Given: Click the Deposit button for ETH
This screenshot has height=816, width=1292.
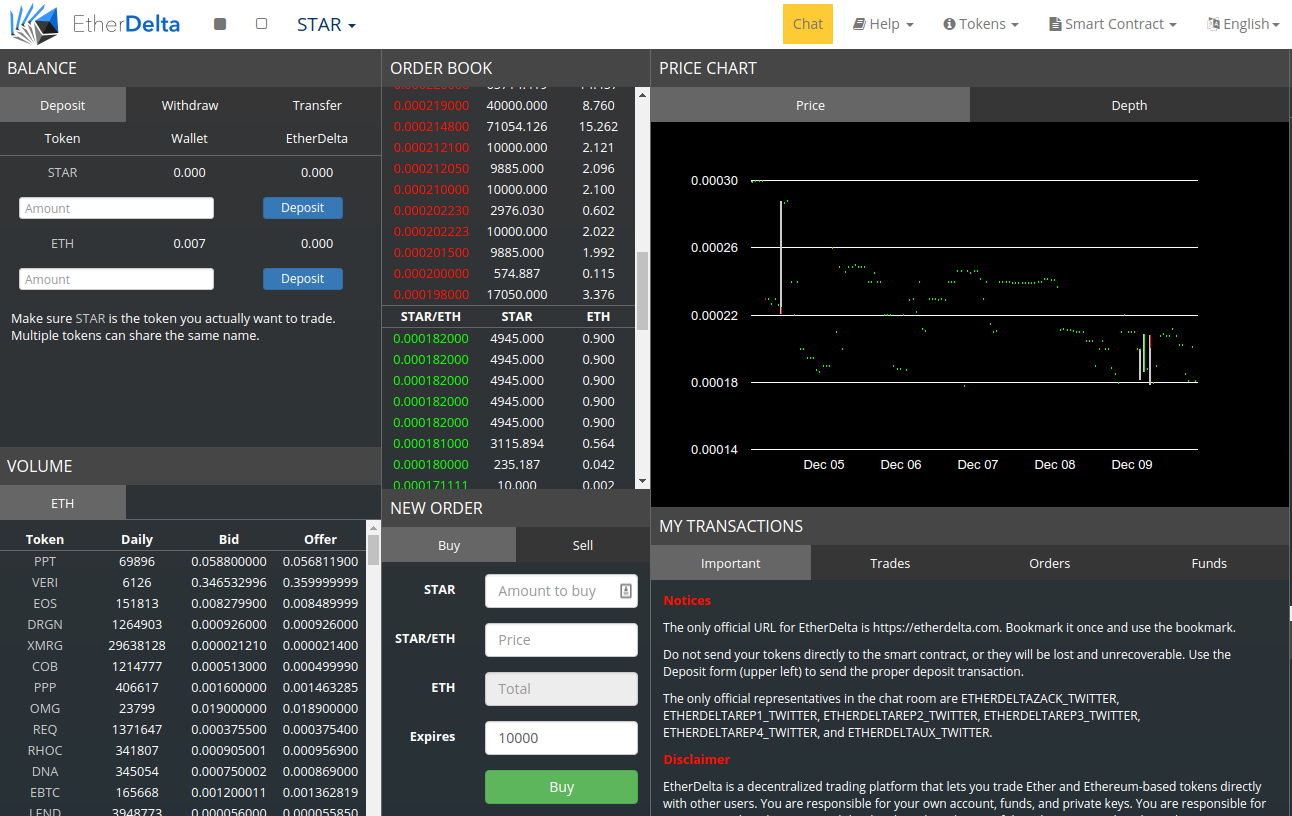Looking at the screenshot, I should (303, 279).
